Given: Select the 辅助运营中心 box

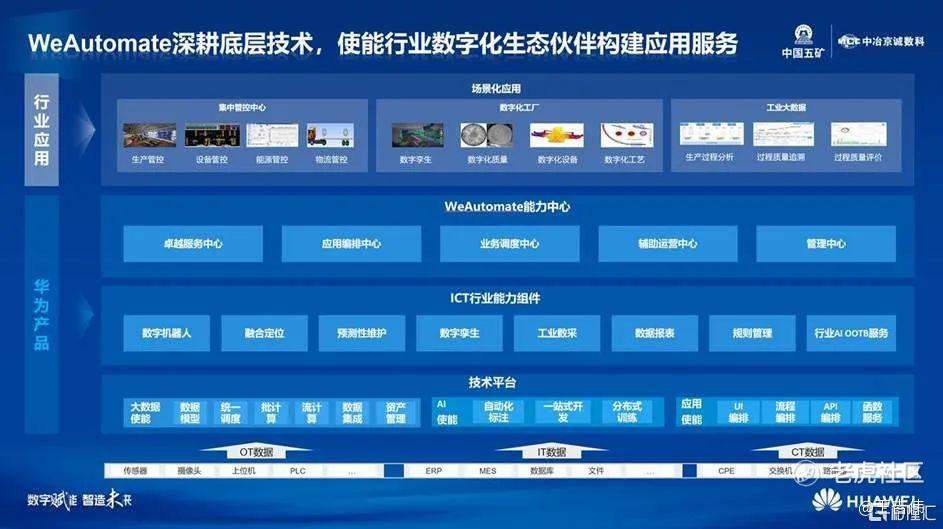Looking at the screenshot, I should (x=668, y=243).
